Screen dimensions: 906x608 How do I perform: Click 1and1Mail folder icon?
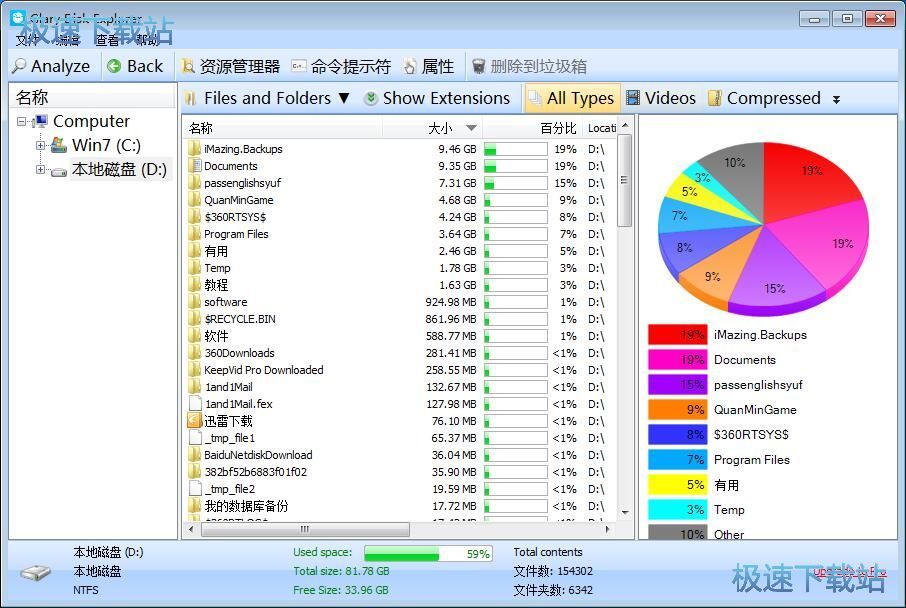point(195,387)
